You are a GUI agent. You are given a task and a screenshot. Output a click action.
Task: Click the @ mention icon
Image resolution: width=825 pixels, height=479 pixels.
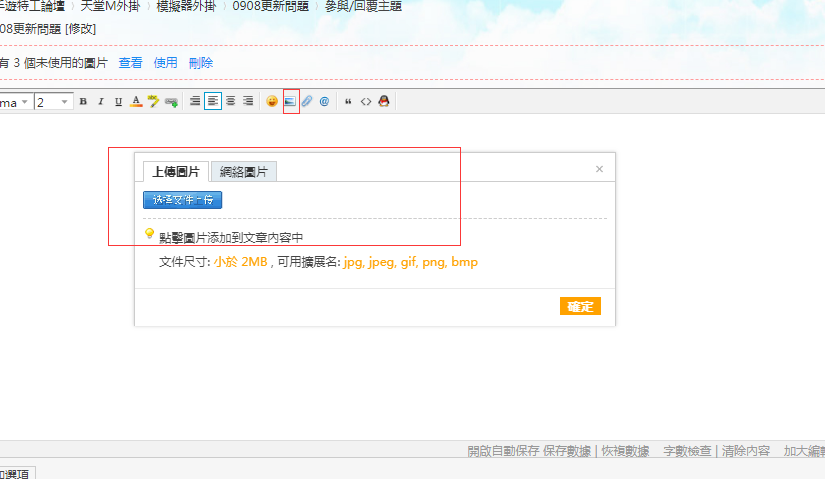[x=325, y=101]
